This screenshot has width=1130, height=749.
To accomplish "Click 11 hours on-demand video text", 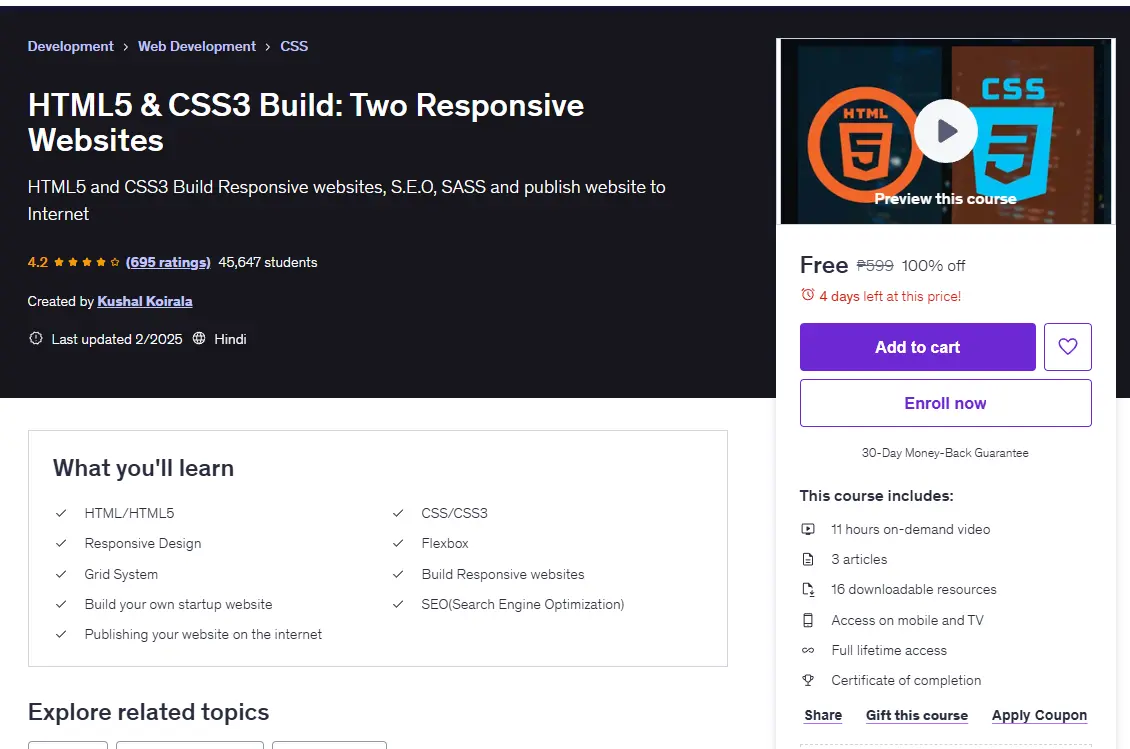I will click(x=910, y=529).
